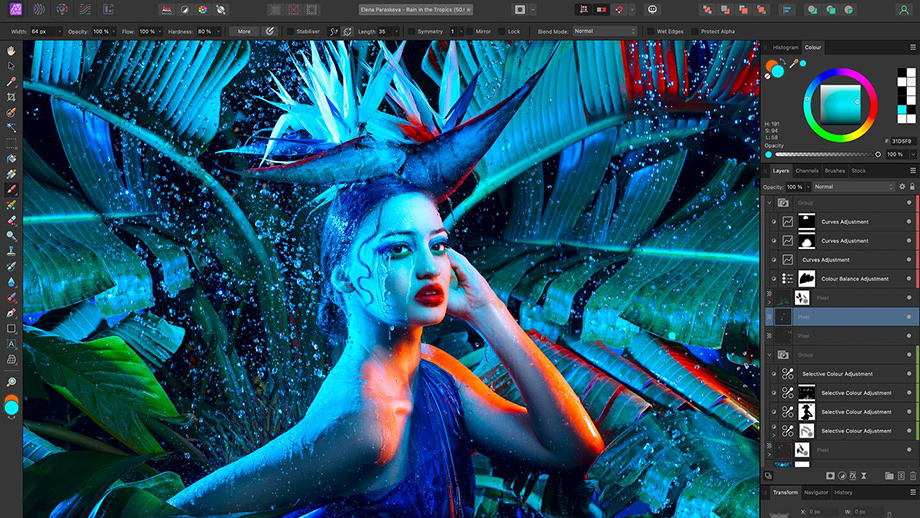
Task: Select the Move tool at top of toolbar
Action: [x=11, y=66]
